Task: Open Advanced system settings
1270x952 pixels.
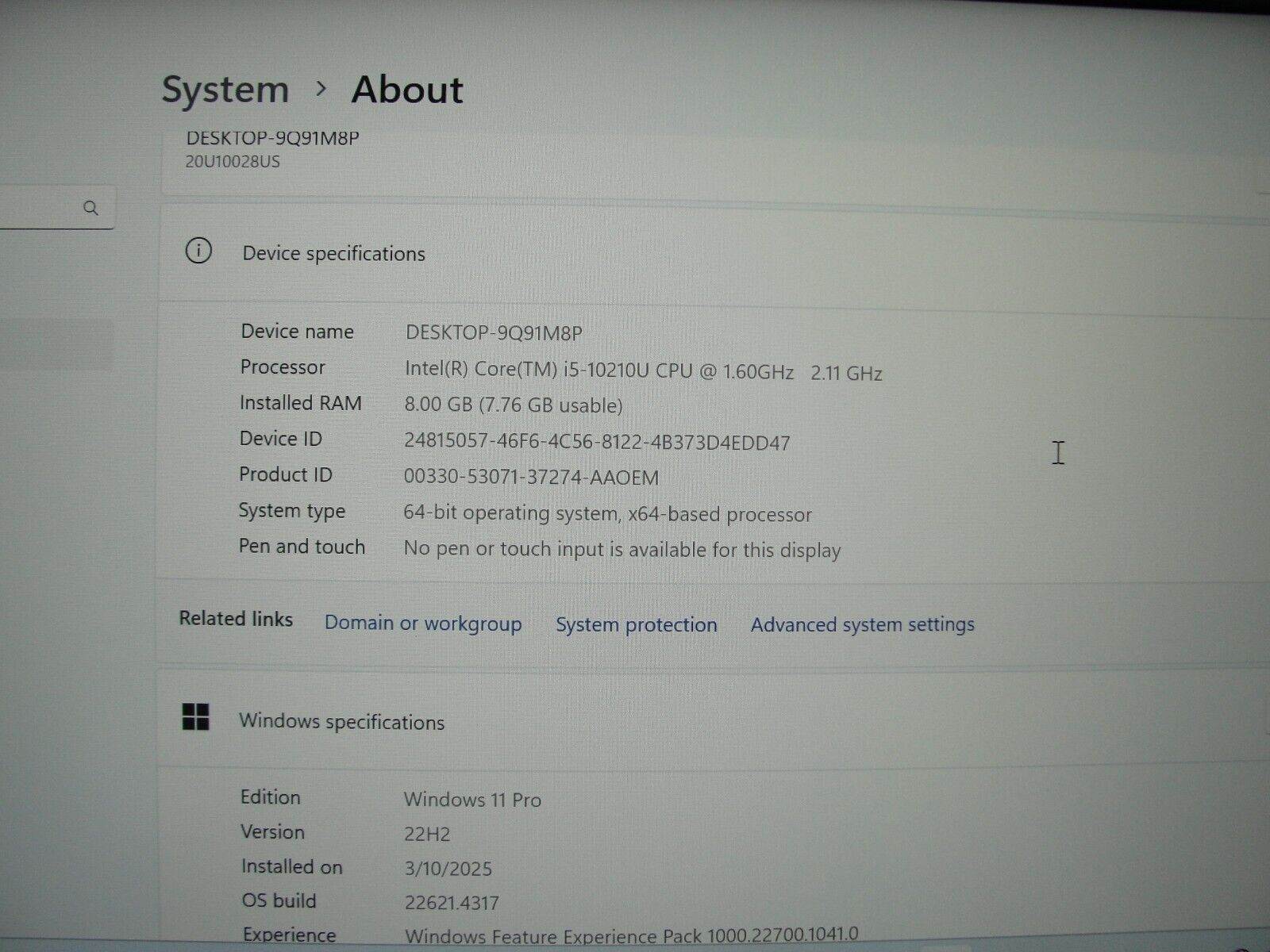Action: pos(861,624)
